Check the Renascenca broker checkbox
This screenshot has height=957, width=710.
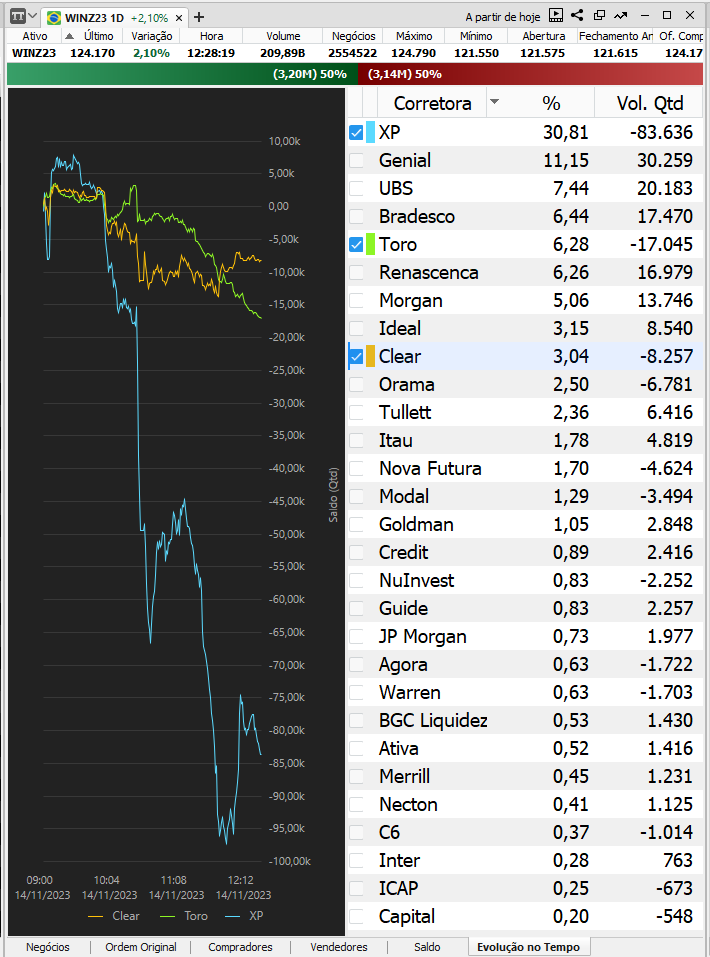[356, 273]
